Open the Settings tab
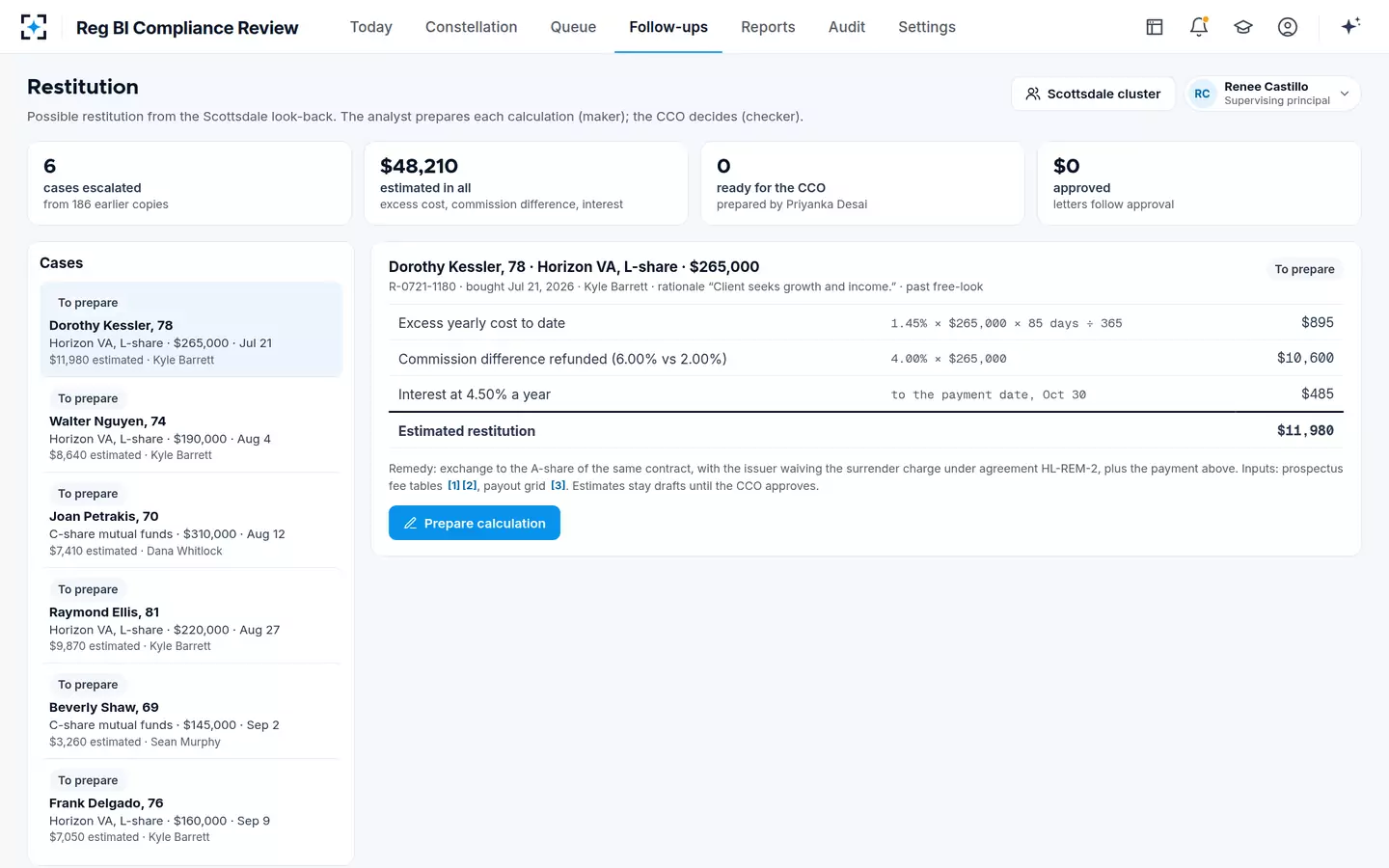This screenshot has width=1389, height=868. (x=927, y=27)
